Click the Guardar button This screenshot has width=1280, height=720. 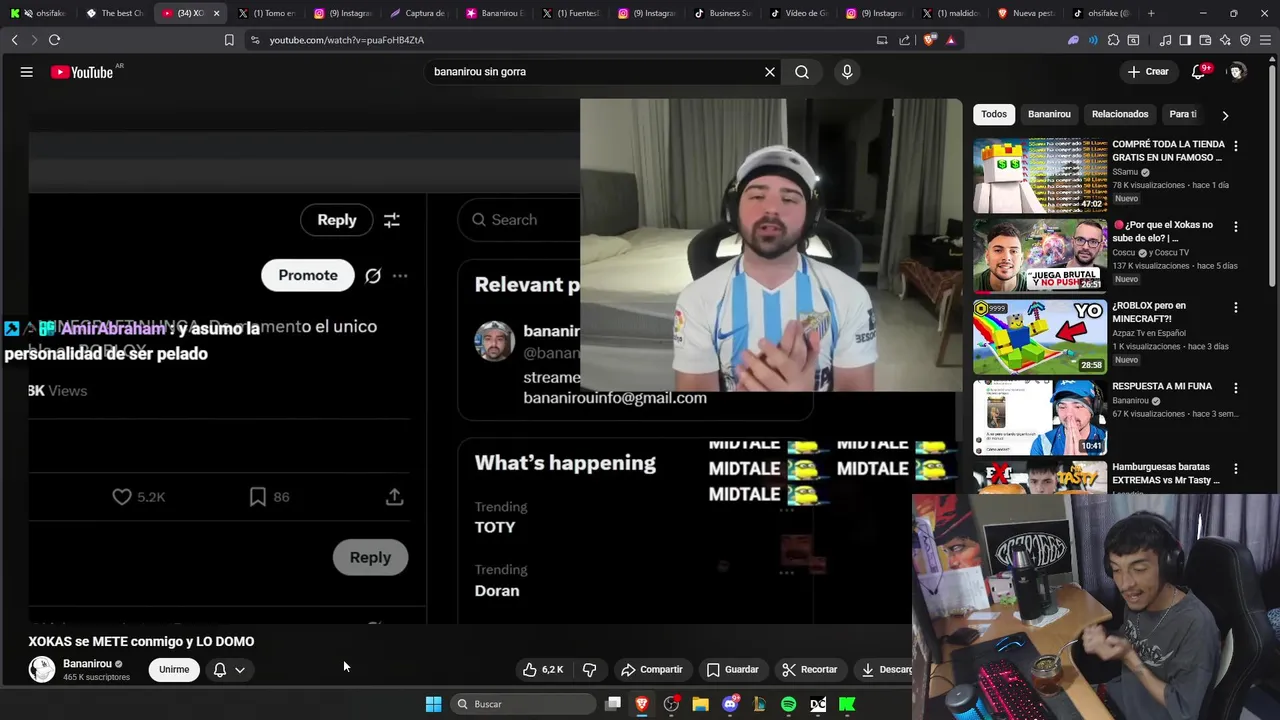pos(733,670)
